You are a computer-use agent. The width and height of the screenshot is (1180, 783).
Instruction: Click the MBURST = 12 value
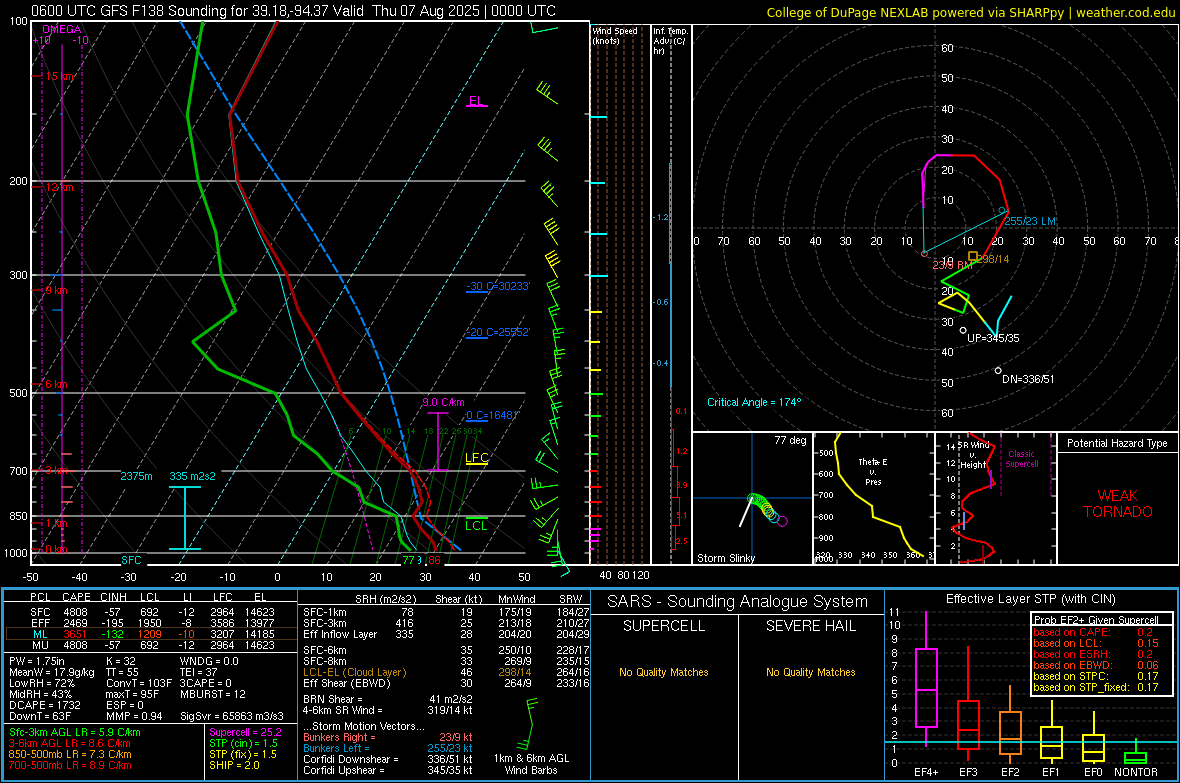coord(212,694)
